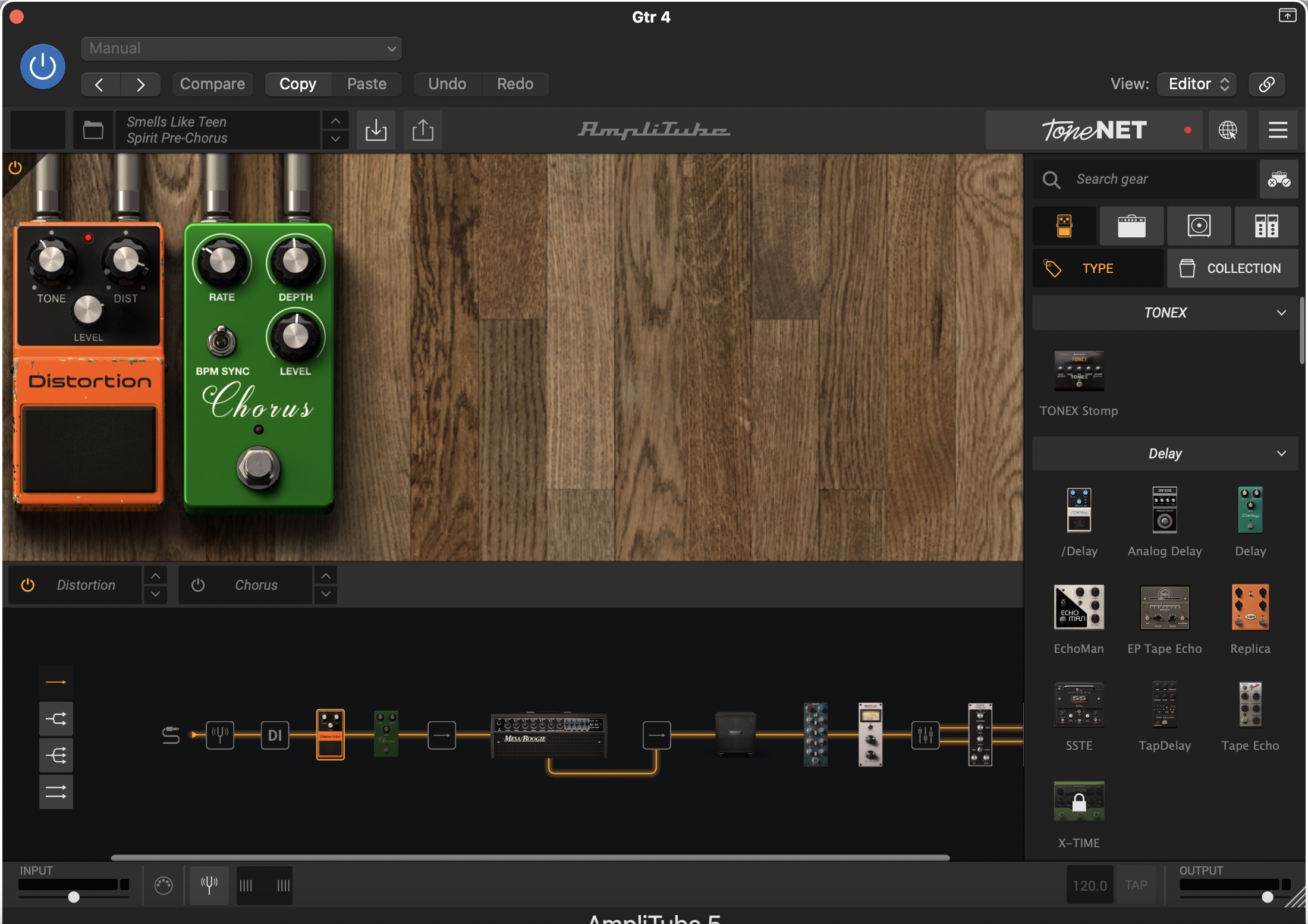Screen dimensions: 1308x924
Task: Select the /Delay pedal
Action: [1079, 510]
